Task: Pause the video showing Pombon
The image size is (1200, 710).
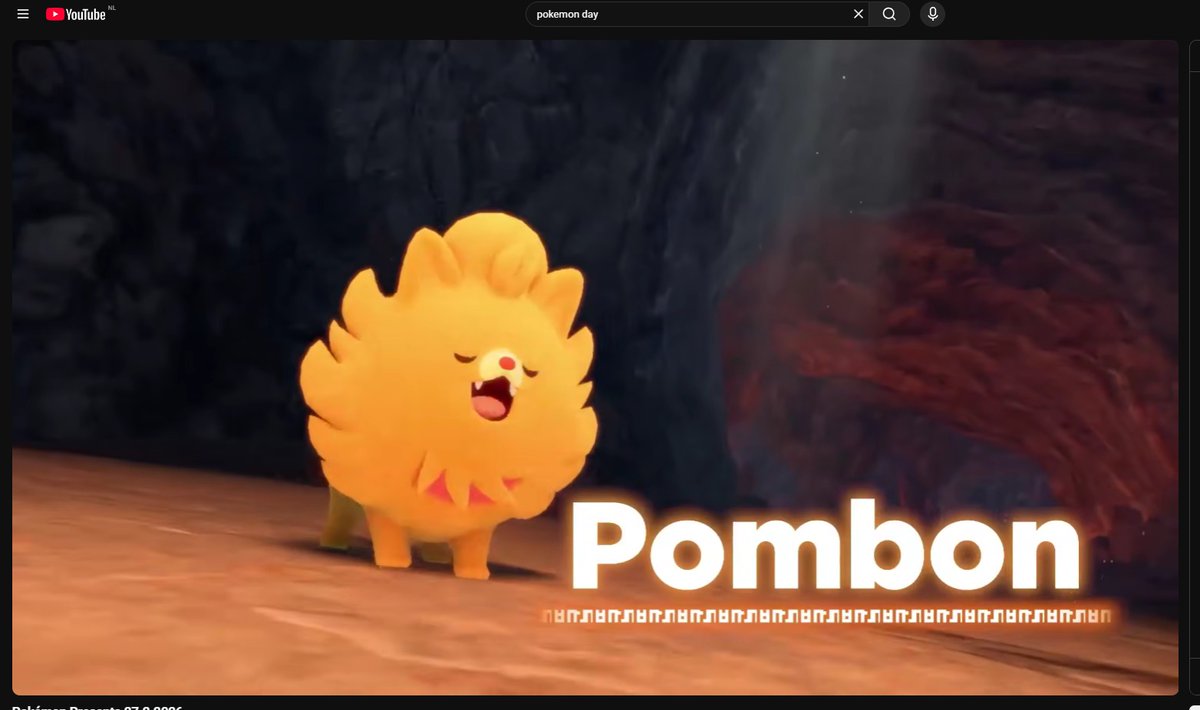Action: (x=595, y=367)
